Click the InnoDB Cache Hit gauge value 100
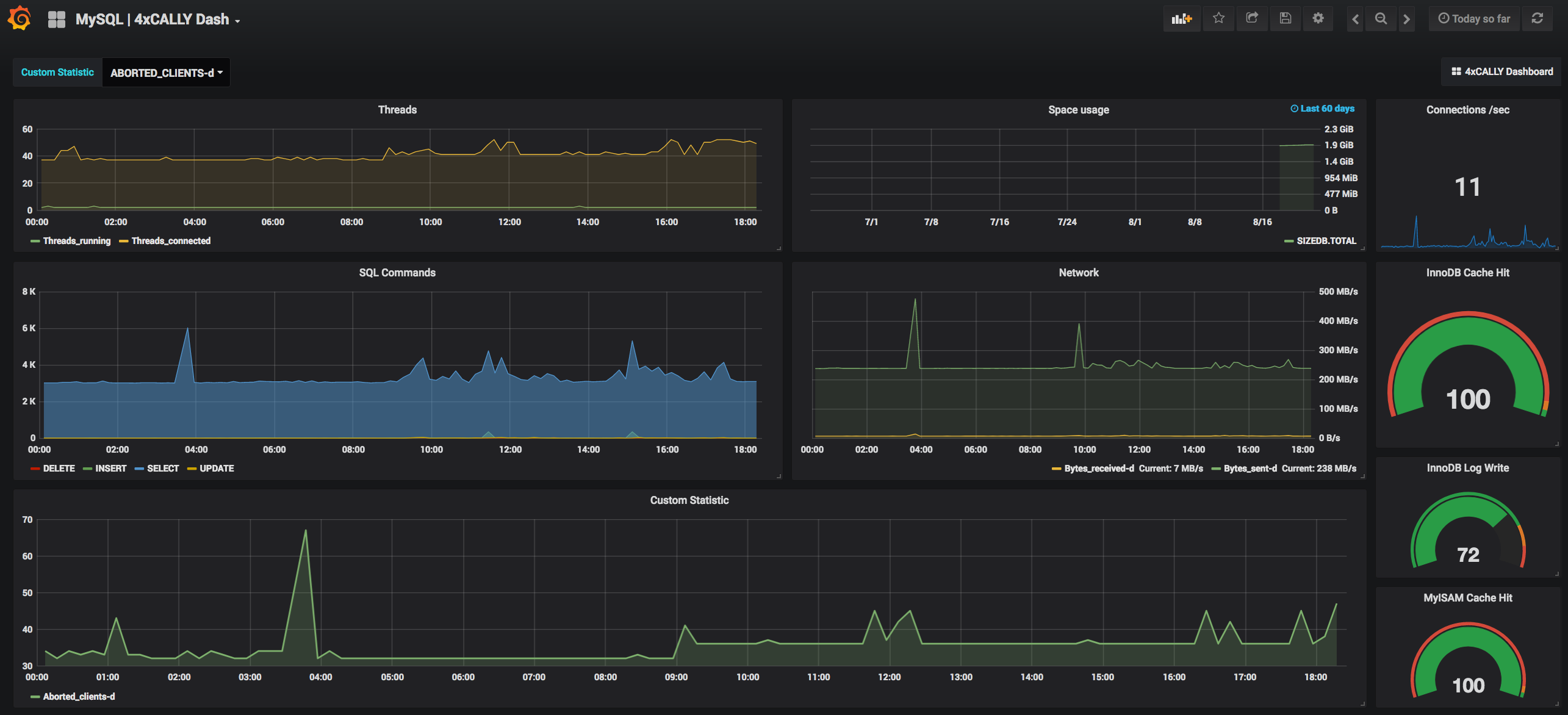 (x=1467, y=400)
